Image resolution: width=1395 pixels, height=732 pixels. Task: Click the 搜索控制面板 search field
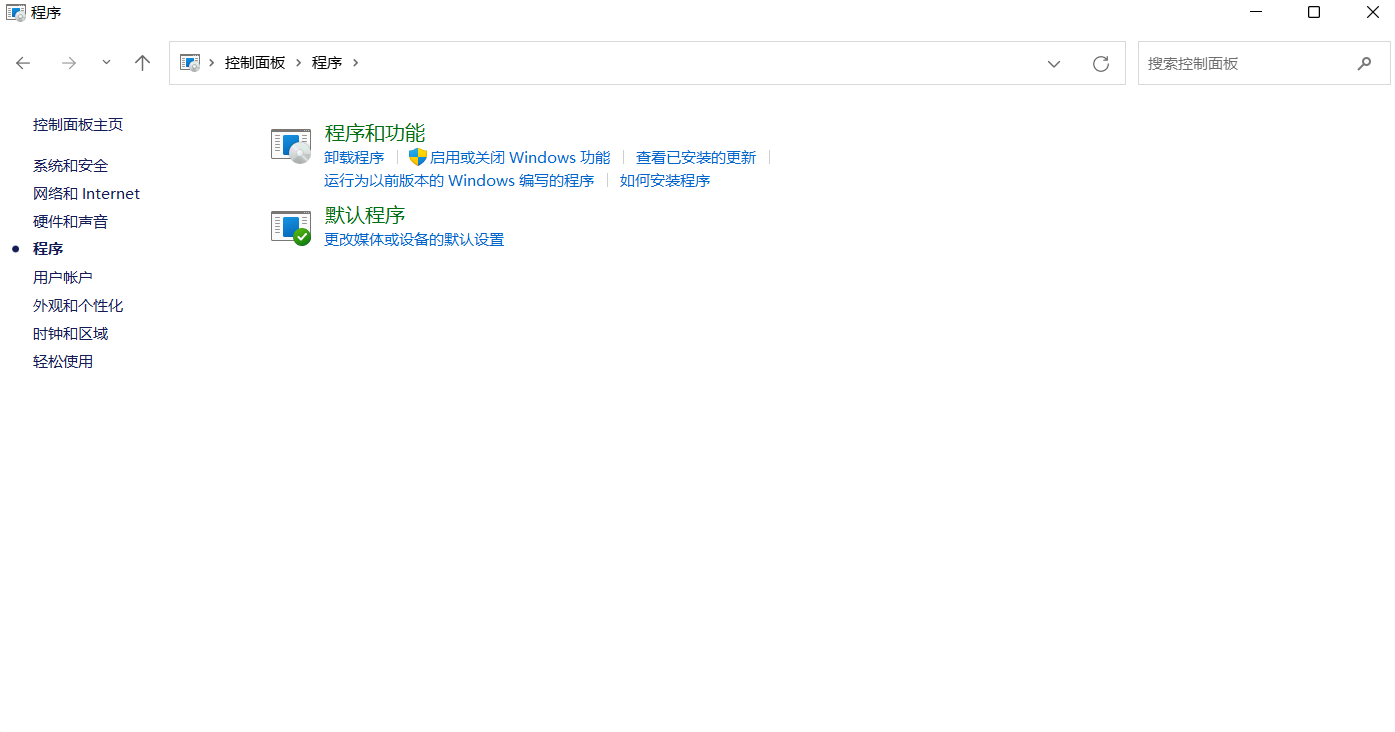coord(1264,63)
